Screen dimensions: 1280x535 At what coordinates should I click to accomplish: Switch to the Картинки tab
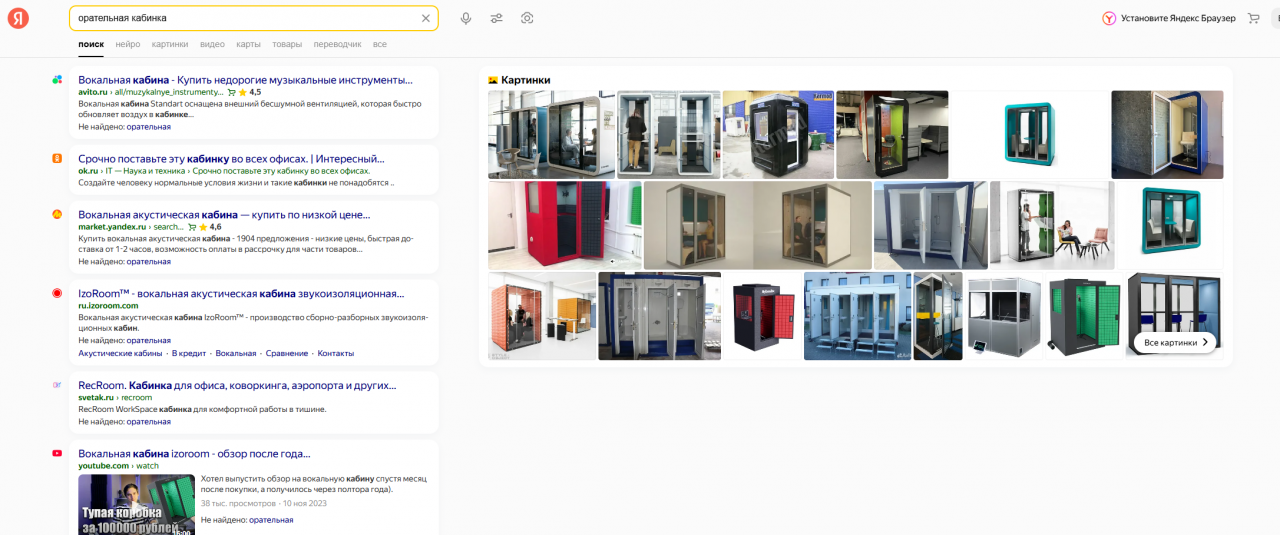(170, 44)
